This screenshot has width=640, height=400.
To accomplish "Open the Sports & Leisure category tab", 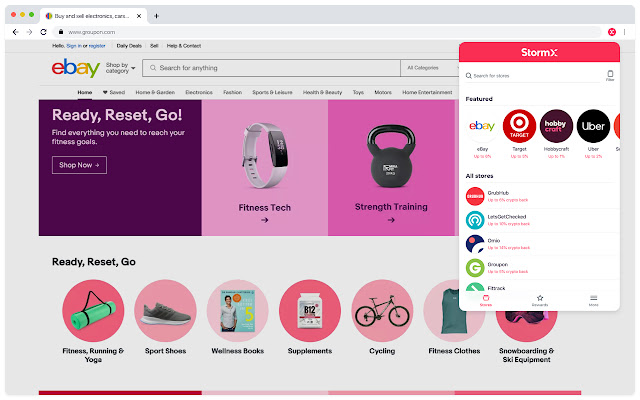I will coord(272,92).
